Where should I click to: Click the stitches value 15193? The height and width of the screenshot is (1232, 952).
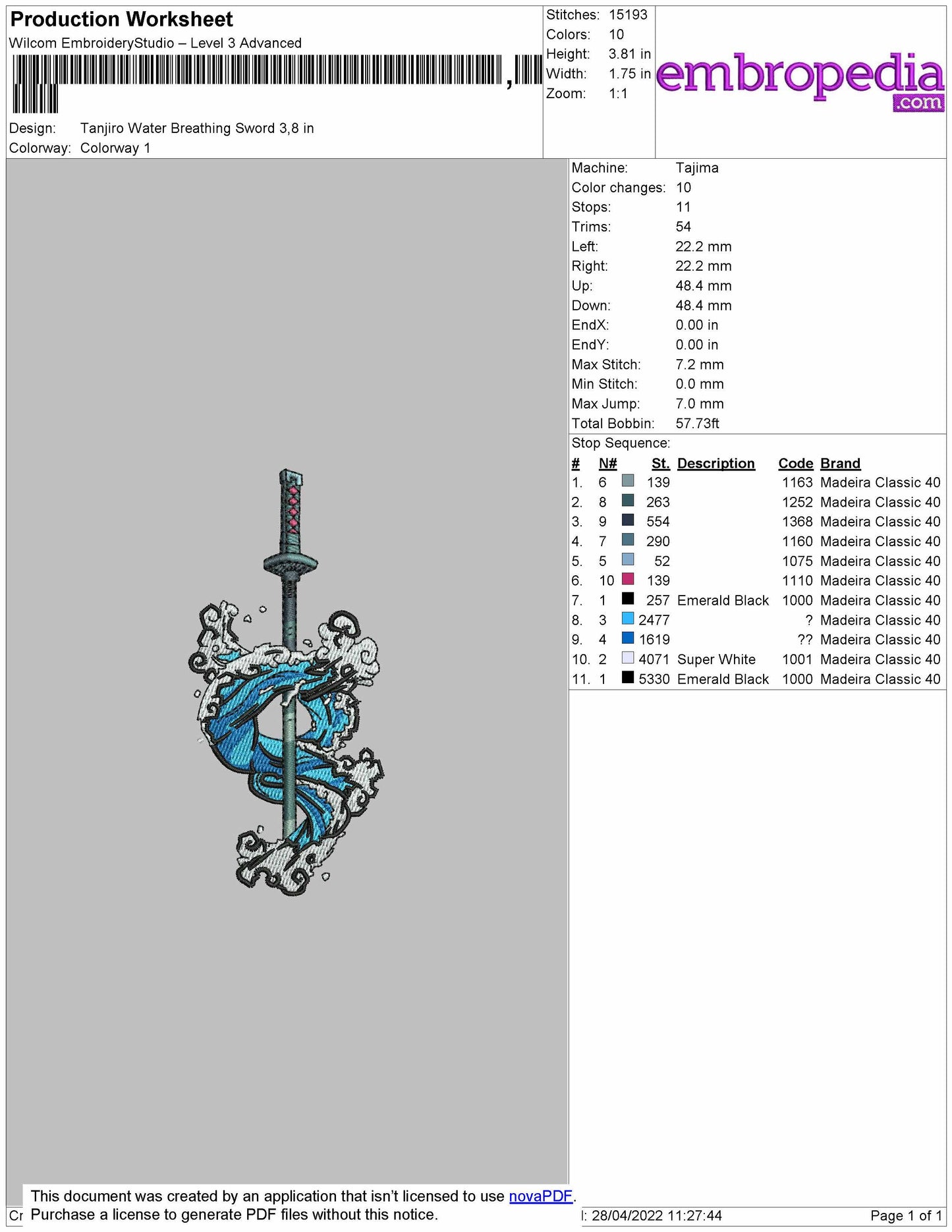click(628, 14)
